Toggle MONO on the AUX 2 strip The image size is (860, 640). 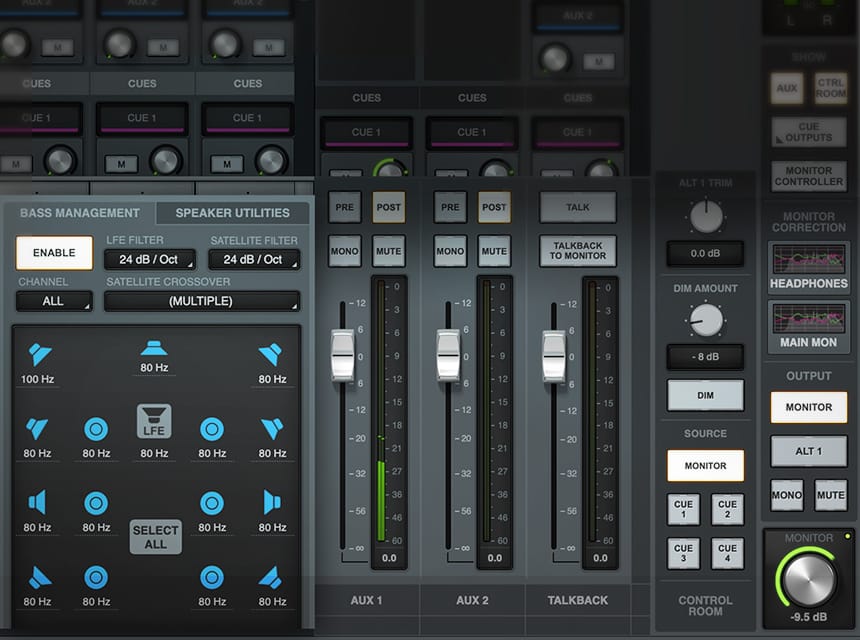point(450,251)
